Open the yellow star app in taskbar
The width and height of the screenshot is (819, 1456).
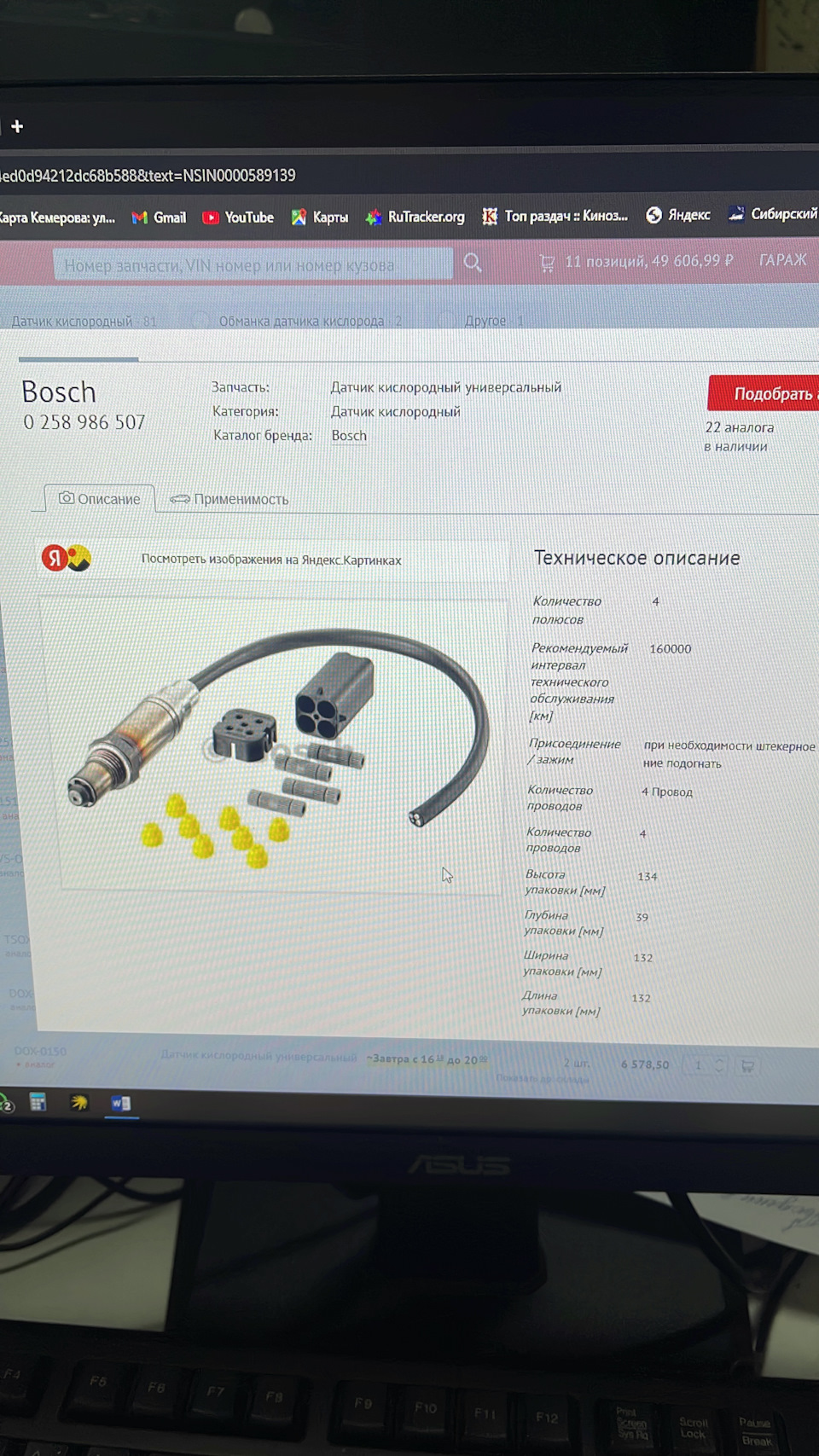(x=79, y=1103)
